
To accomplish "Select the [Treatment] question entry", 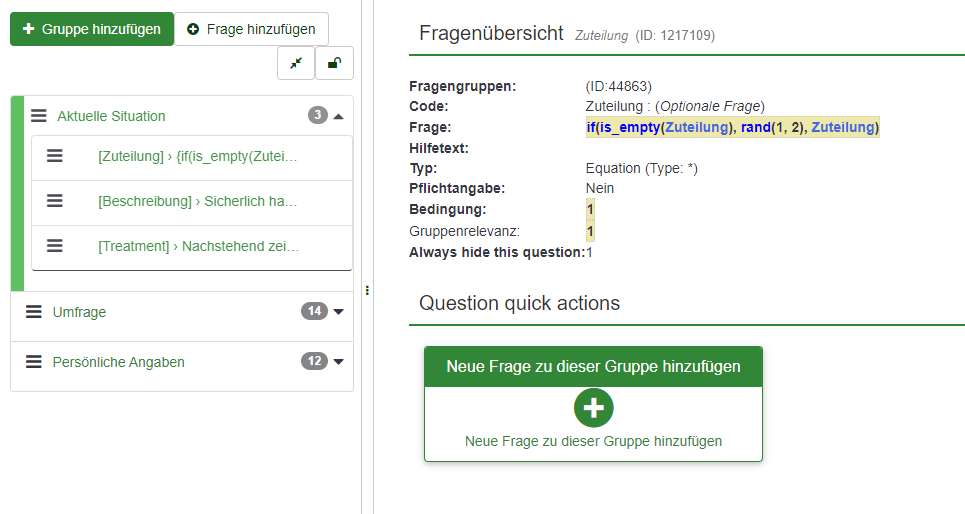I will coord(198,246).
